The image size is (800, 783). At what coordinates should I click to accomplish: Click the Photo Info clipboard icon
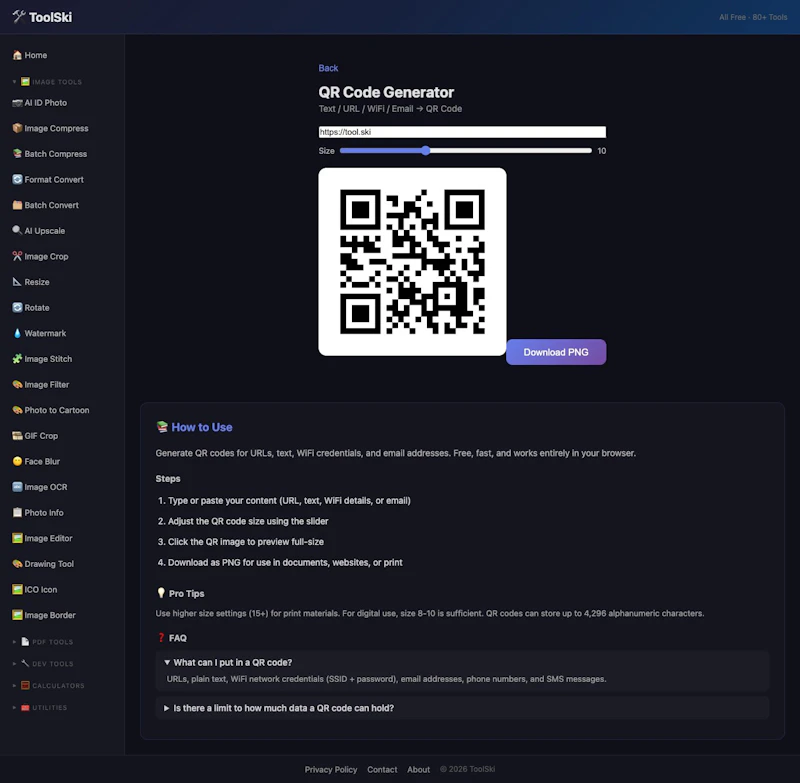click(x=17, y=513)
